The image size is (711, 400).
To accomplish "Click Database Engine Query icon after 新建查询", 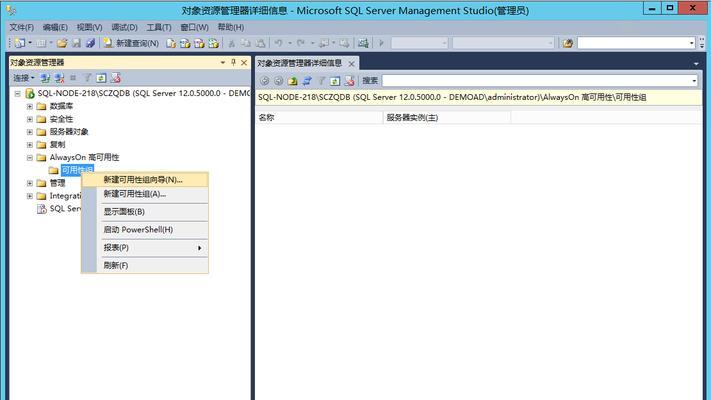I will click(170, 43).
